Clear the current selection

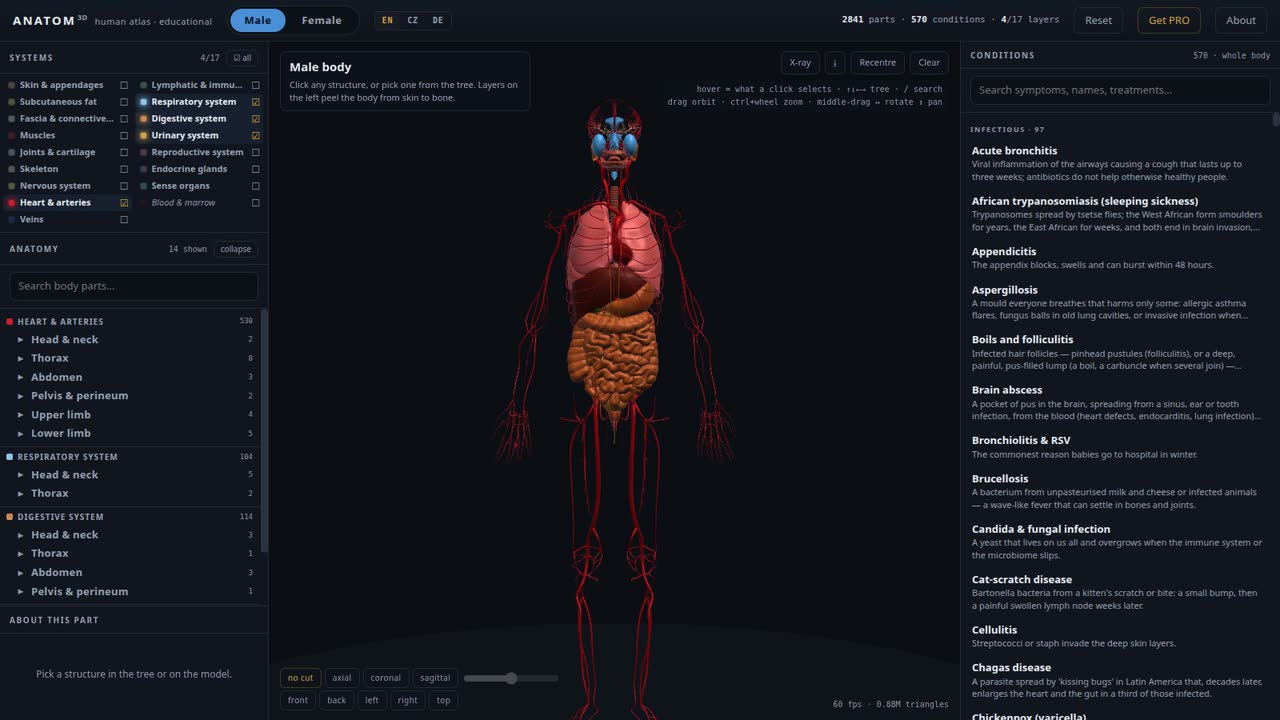[x=929, y=62]
